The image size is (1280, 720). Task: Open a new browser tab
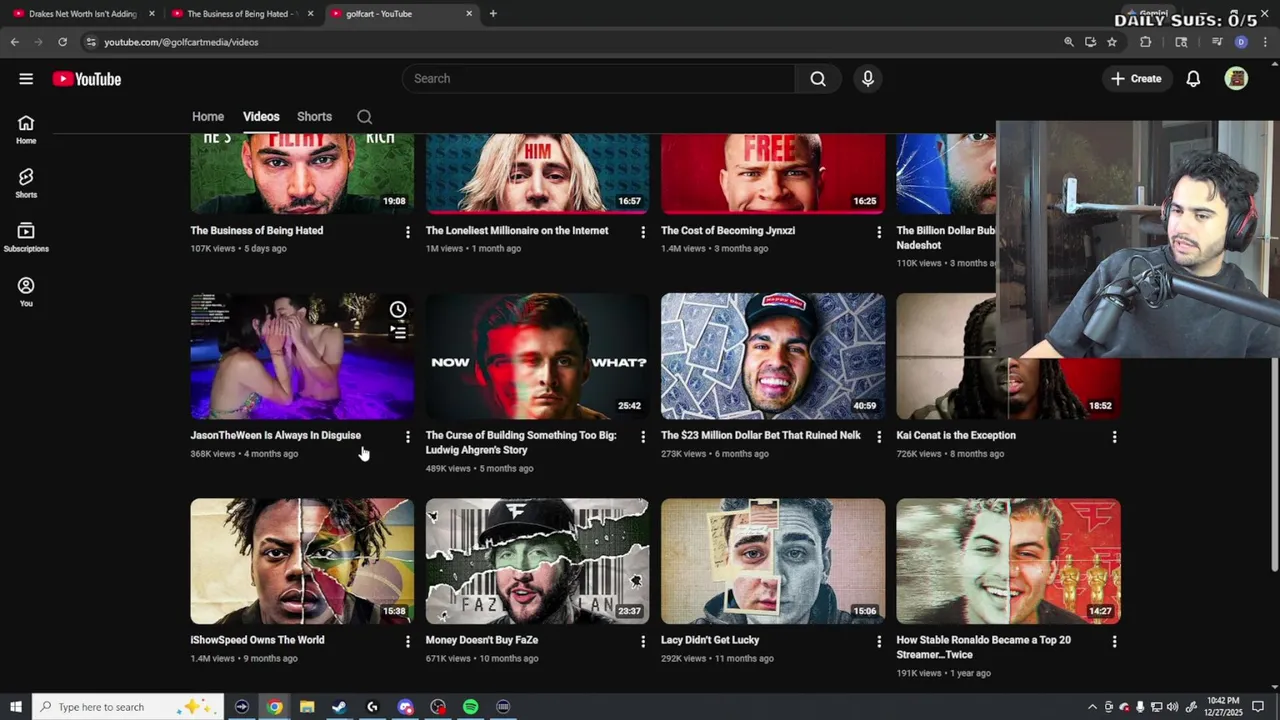[493, 14]
